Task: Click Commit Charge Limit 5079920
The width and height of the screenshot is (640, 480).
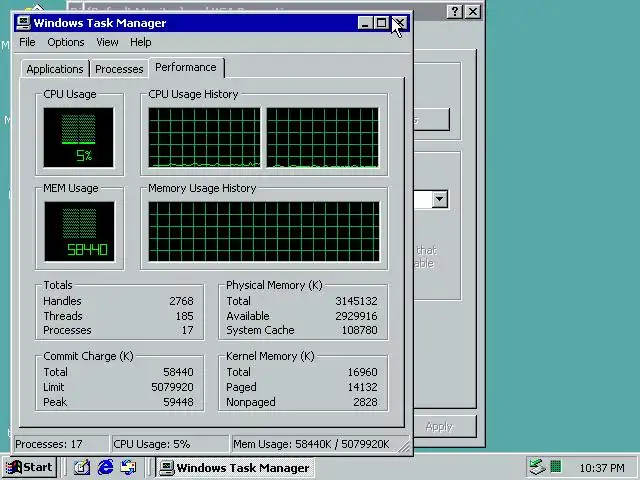Action: point(172,387)
